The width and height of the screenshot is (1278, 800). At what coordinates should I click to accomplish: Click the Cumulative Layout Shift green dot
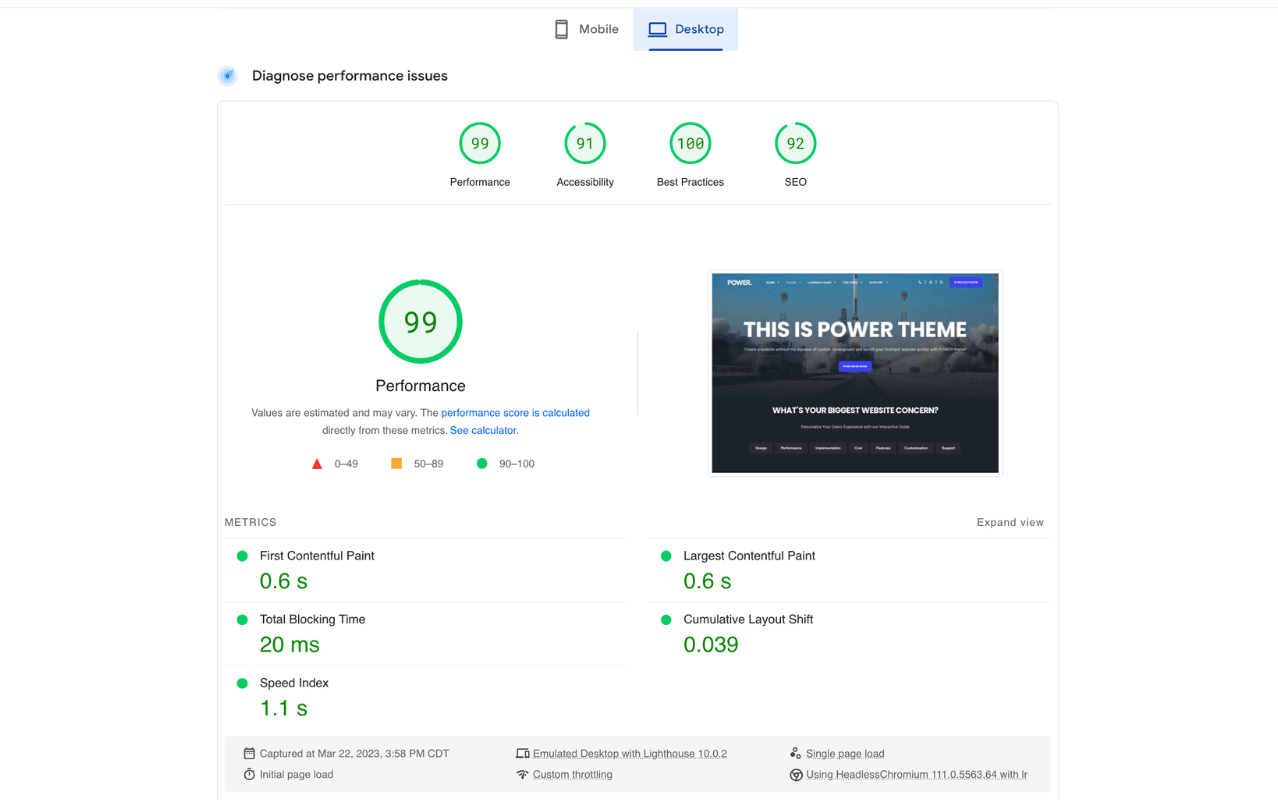click(666, 620)
